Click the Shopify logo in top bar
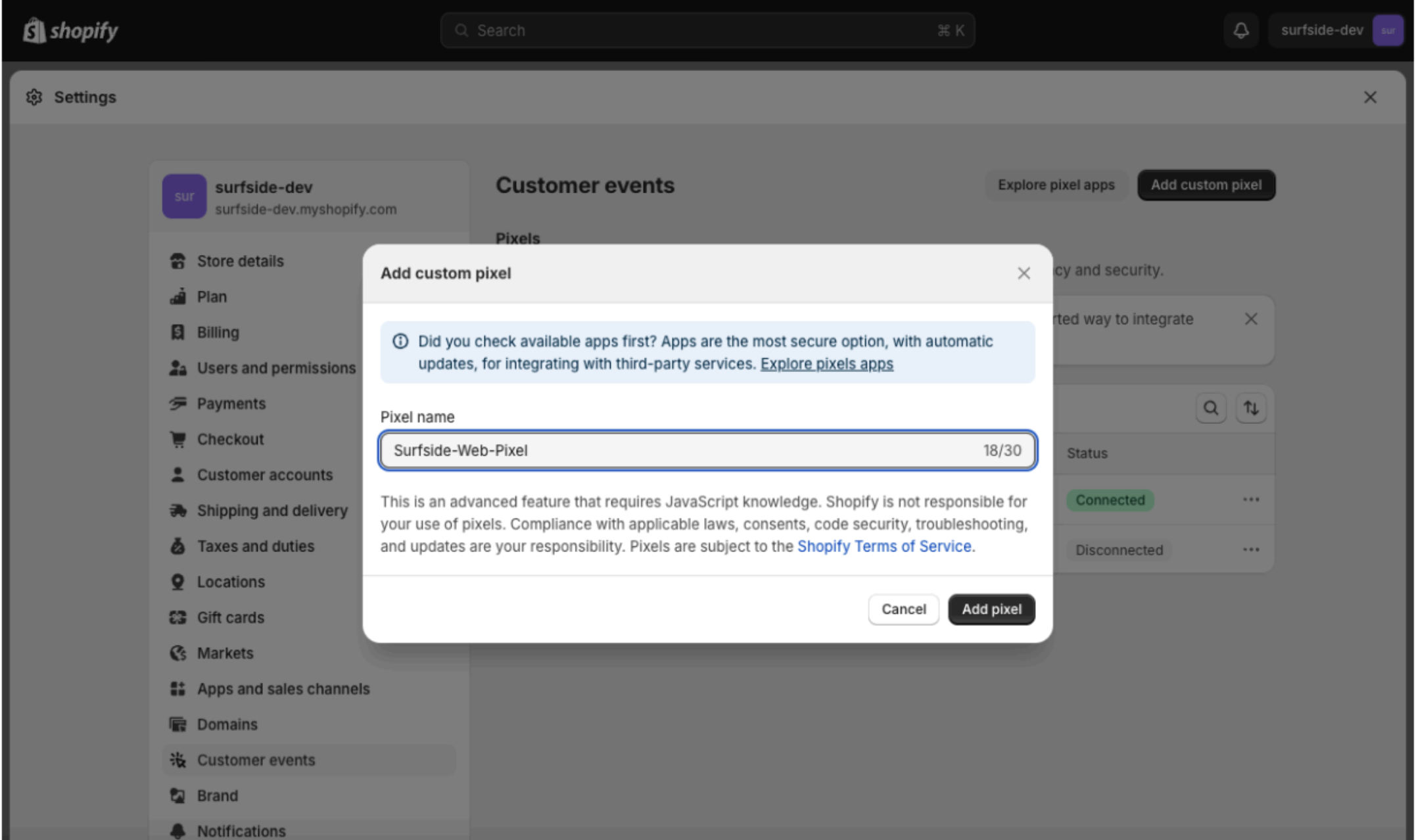Viewport: 1416px width, 840px height. (70, 30)
